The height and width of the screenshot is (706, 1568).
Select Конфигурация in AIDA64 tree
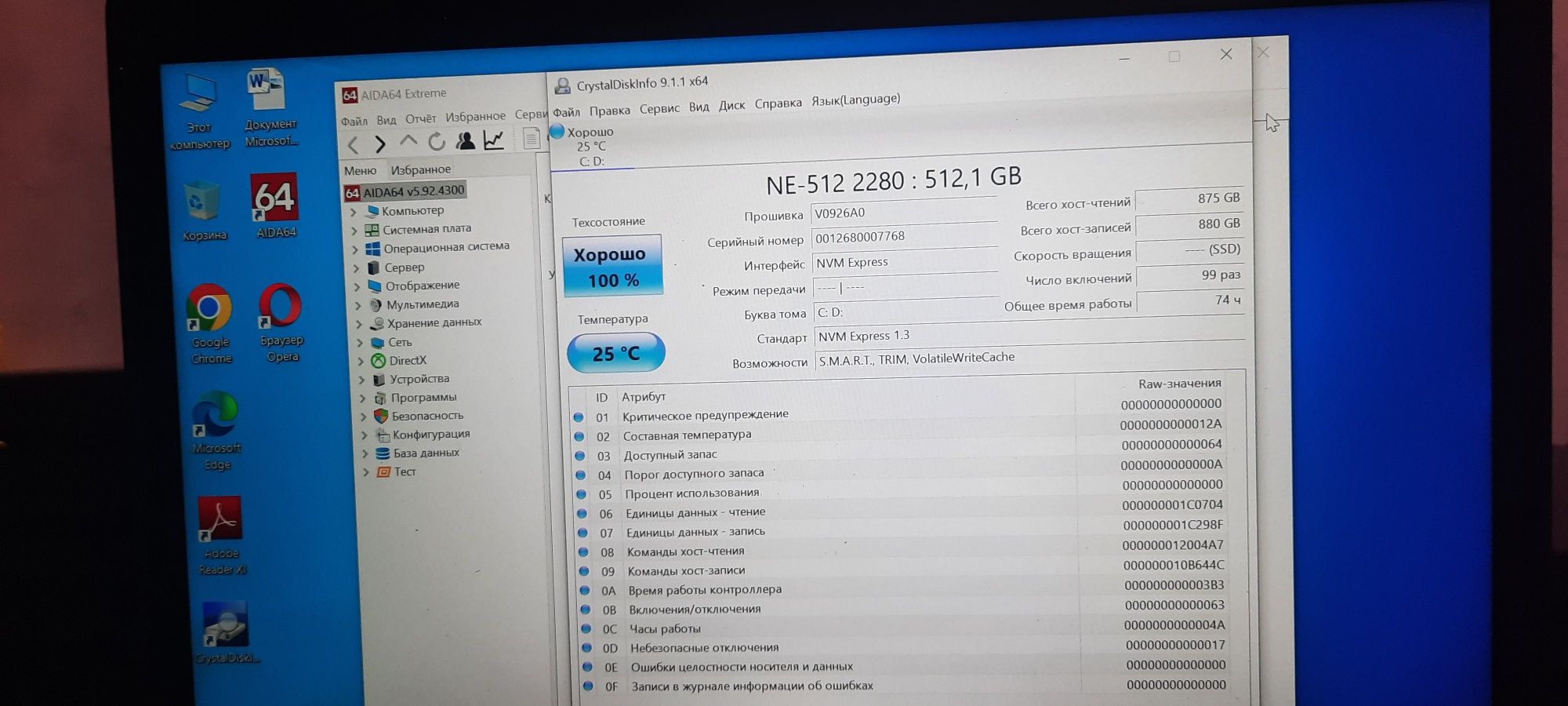[x=431, y=435]
